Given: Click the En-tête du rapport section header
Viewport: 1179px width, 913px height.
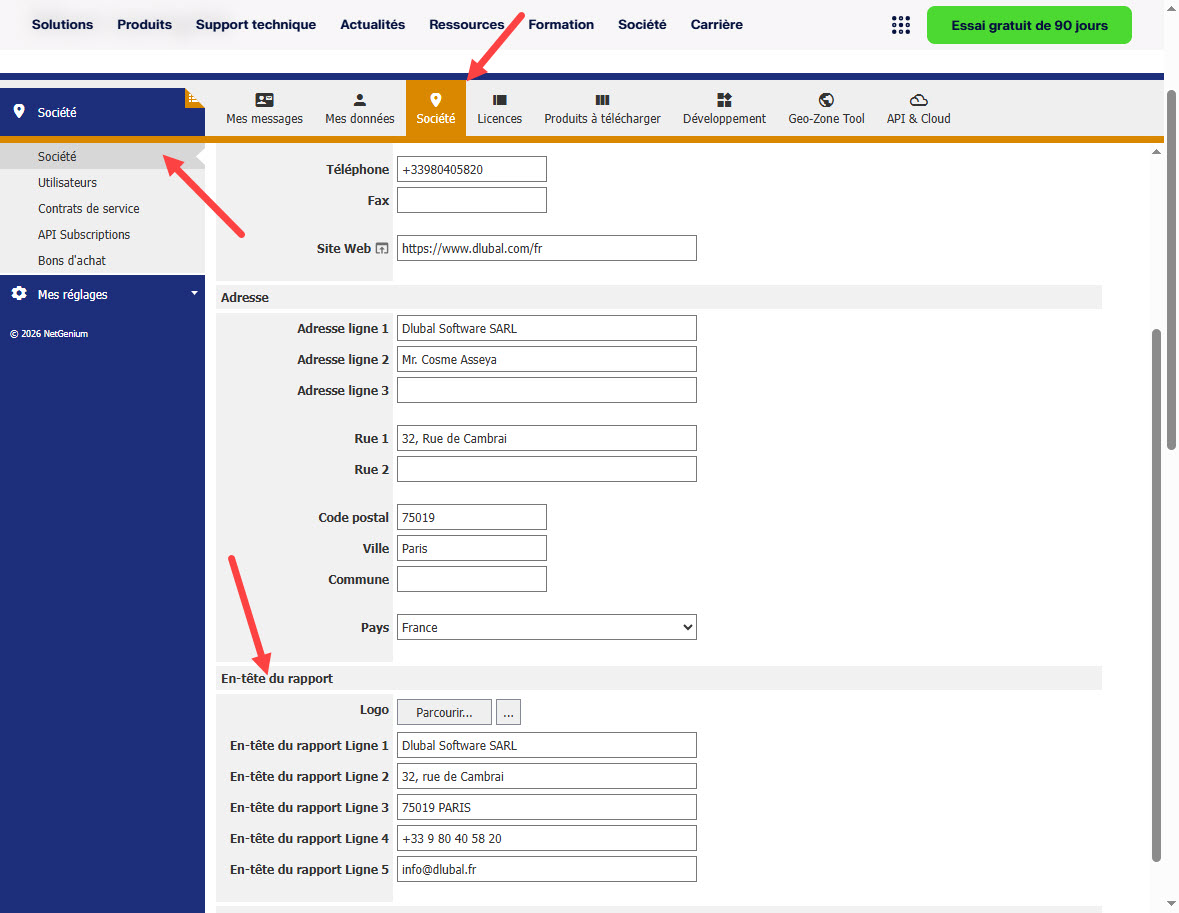Looking at the screenshot, I should 659,678.
